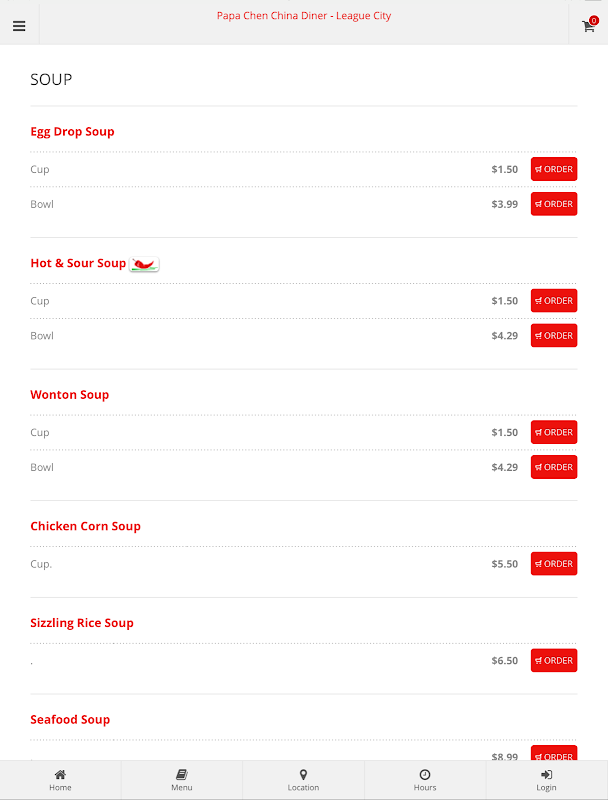
Task: Order the Chicken Corn Soup cup
Action: [x=554, y=564]
